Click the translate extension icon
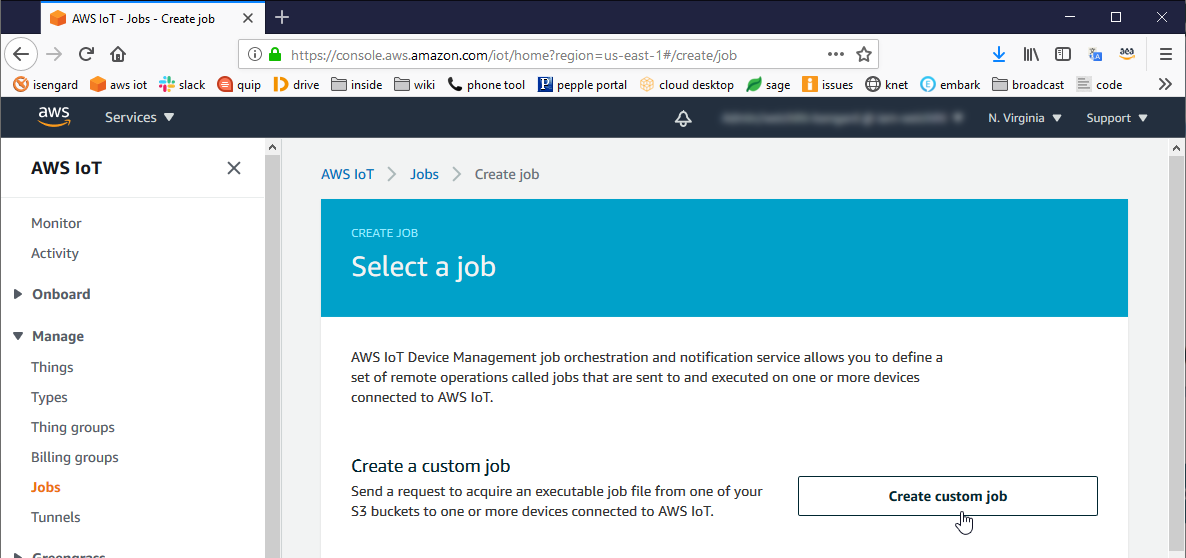 pyautogui.click(x=1094, y=54)
